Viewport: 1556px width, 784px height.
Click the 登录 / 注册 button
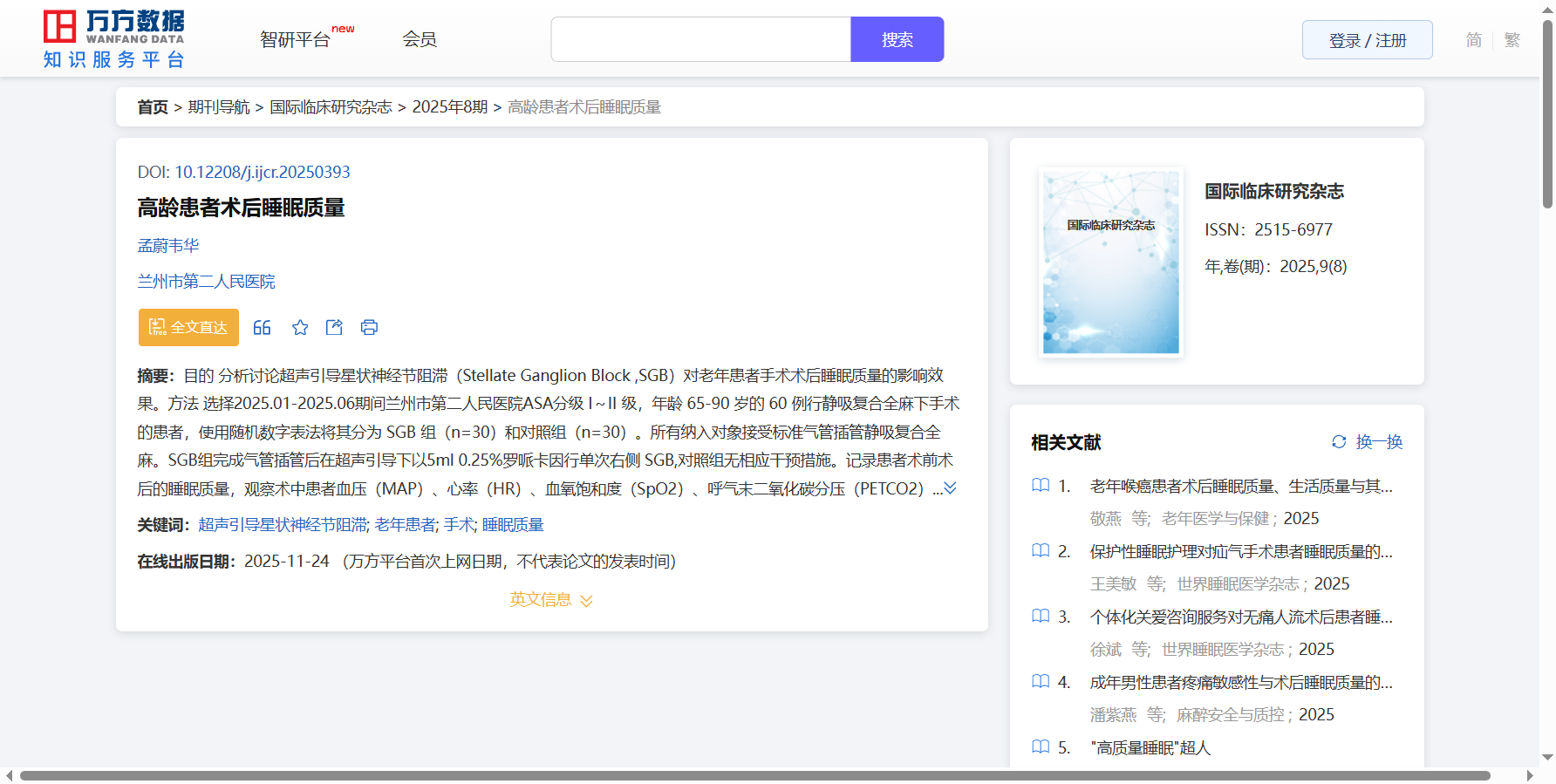coord(1367,40)
